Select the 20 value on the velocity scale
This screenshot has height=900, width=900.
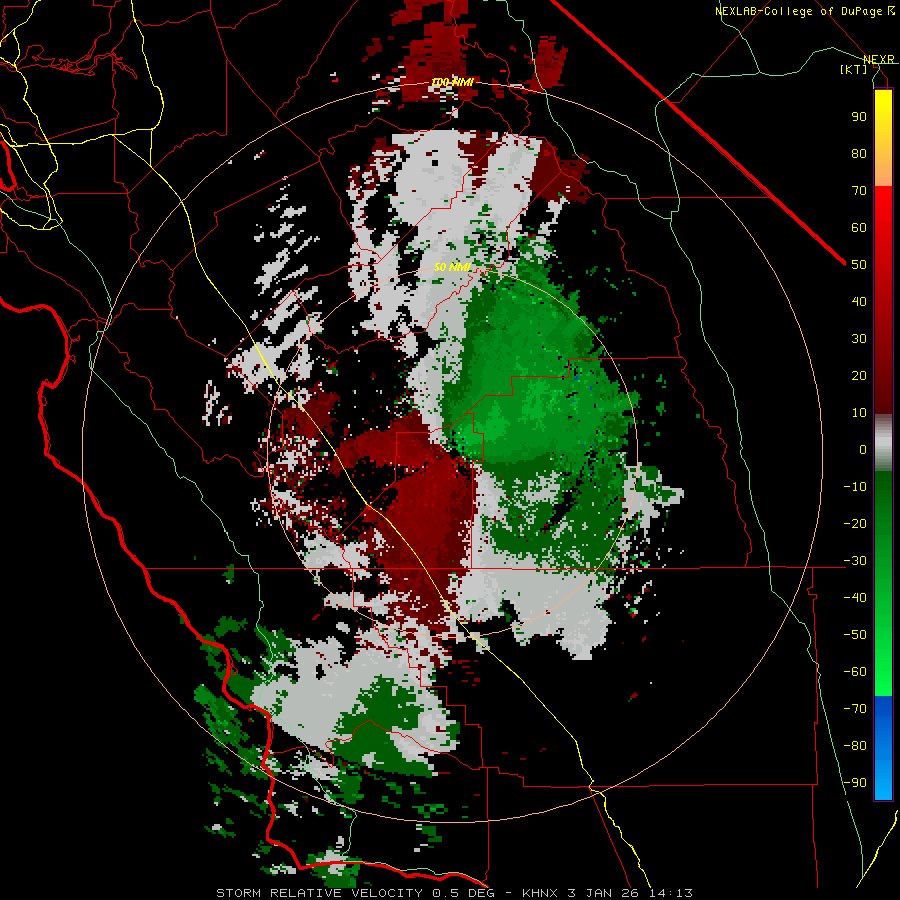click(859, 375)
